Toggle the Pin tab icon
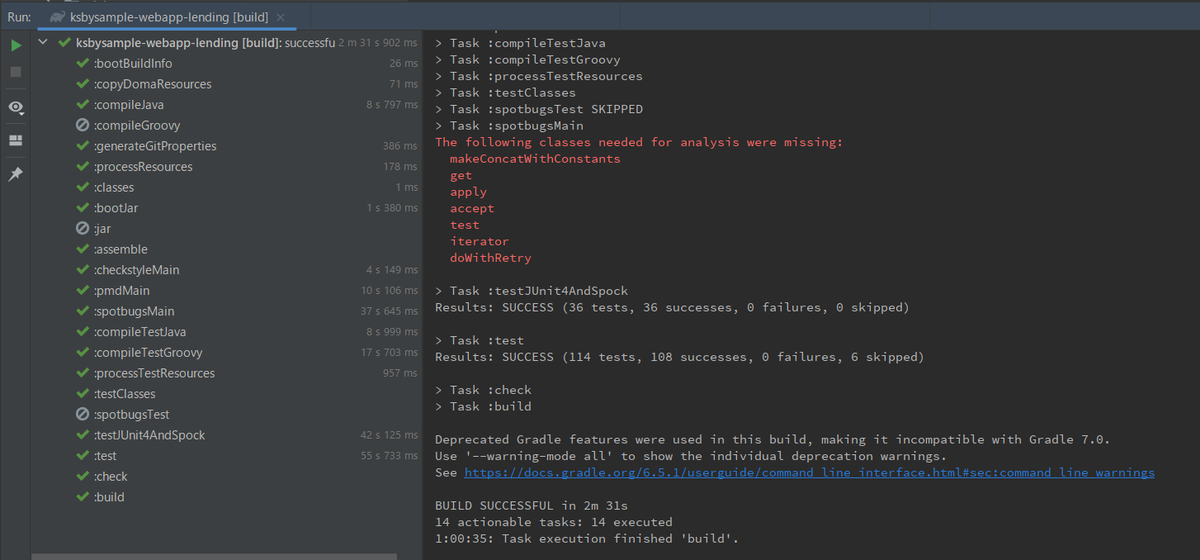 point(15,174)
